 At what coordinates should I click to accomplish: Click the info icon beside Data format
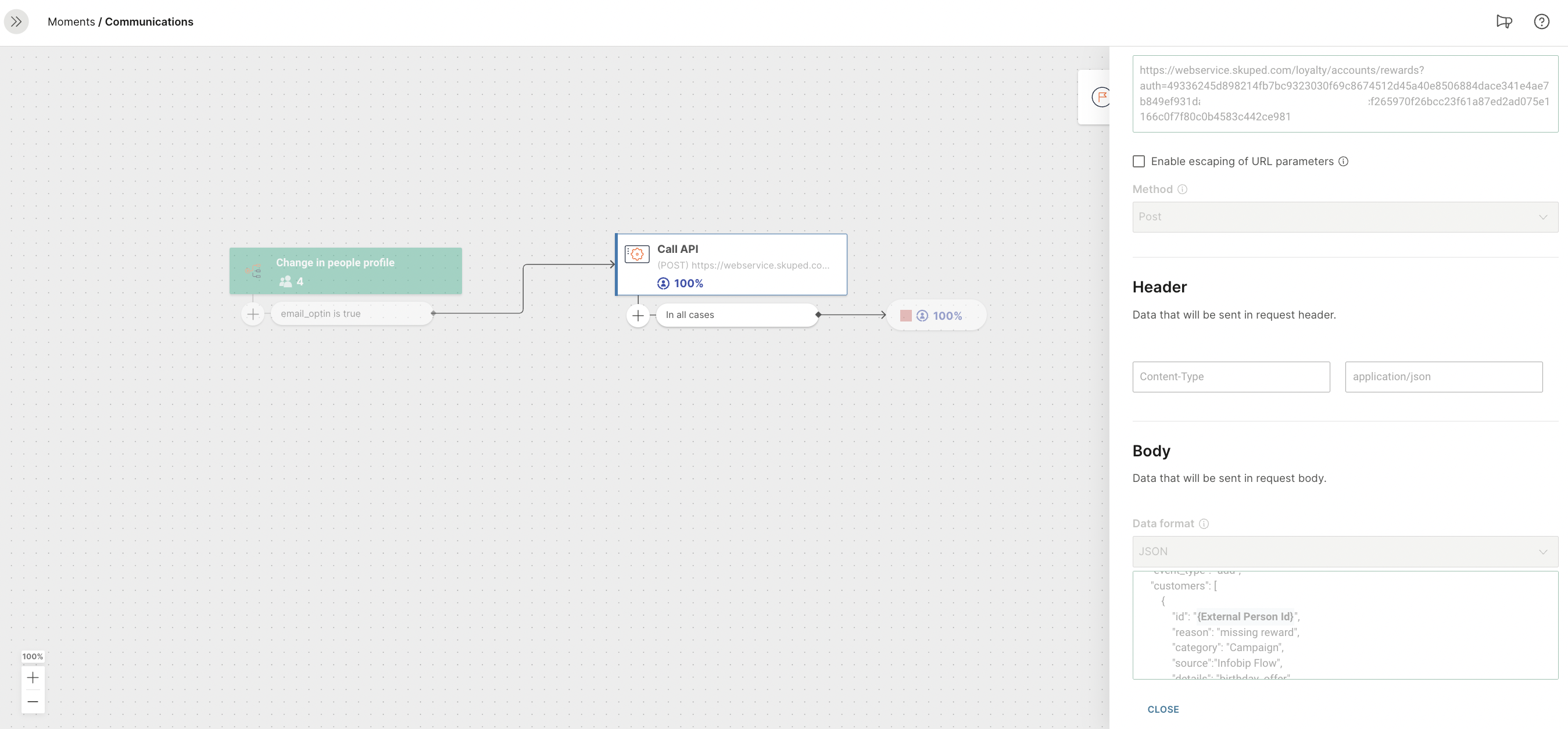(1204, 524)
